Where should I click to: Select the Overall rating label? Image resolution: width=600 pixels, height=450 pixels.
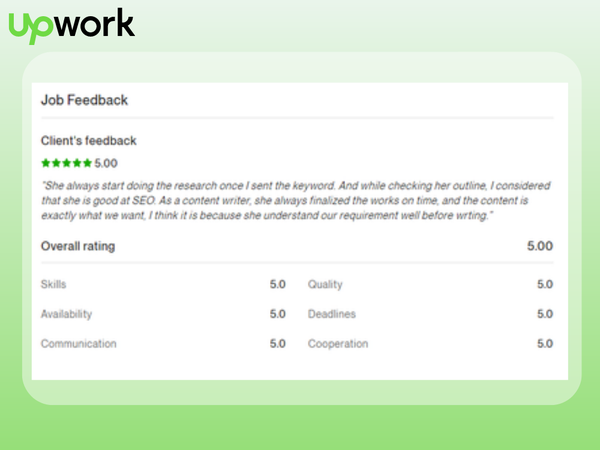pyautogui.click(x=78, y=246)
